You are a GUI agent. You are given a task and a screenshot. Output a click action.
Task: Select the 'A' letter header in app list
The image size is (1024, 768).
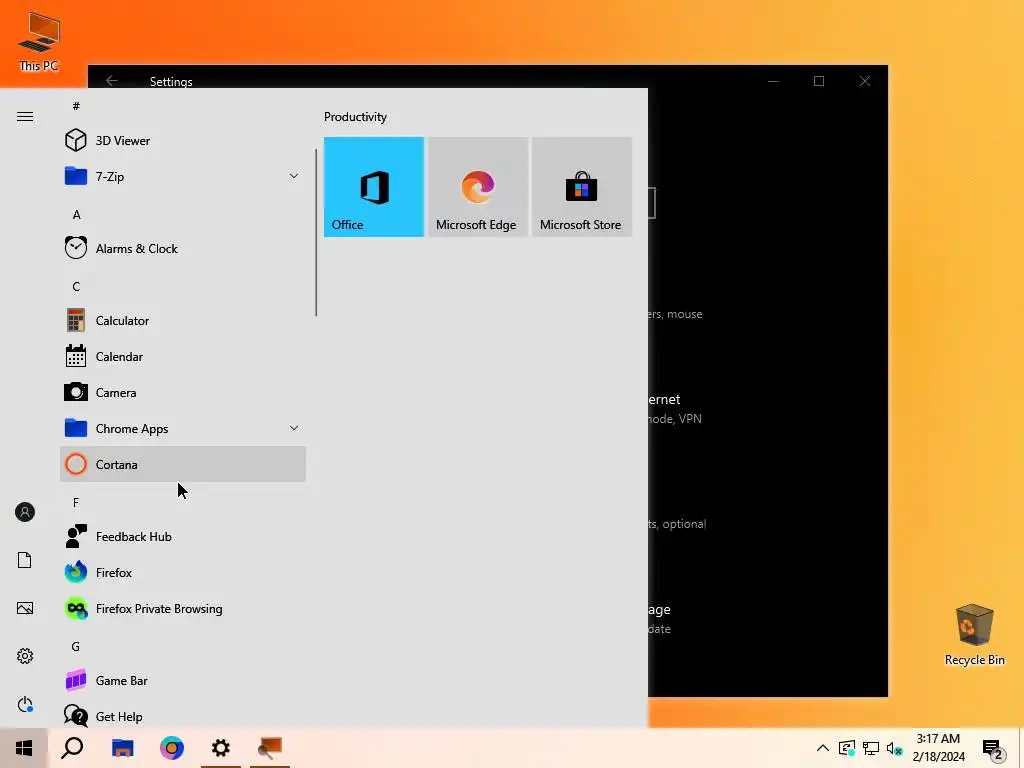tap(76, 214)
